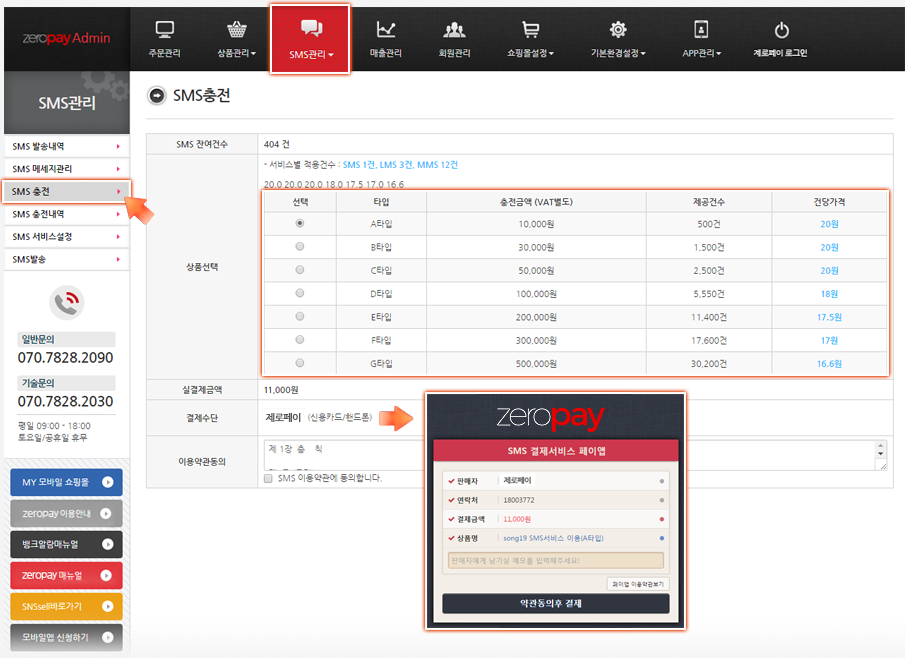The width and height of the screenshot is (905, 658).
Task: Select the F타입 radio button
Action: 300,339
